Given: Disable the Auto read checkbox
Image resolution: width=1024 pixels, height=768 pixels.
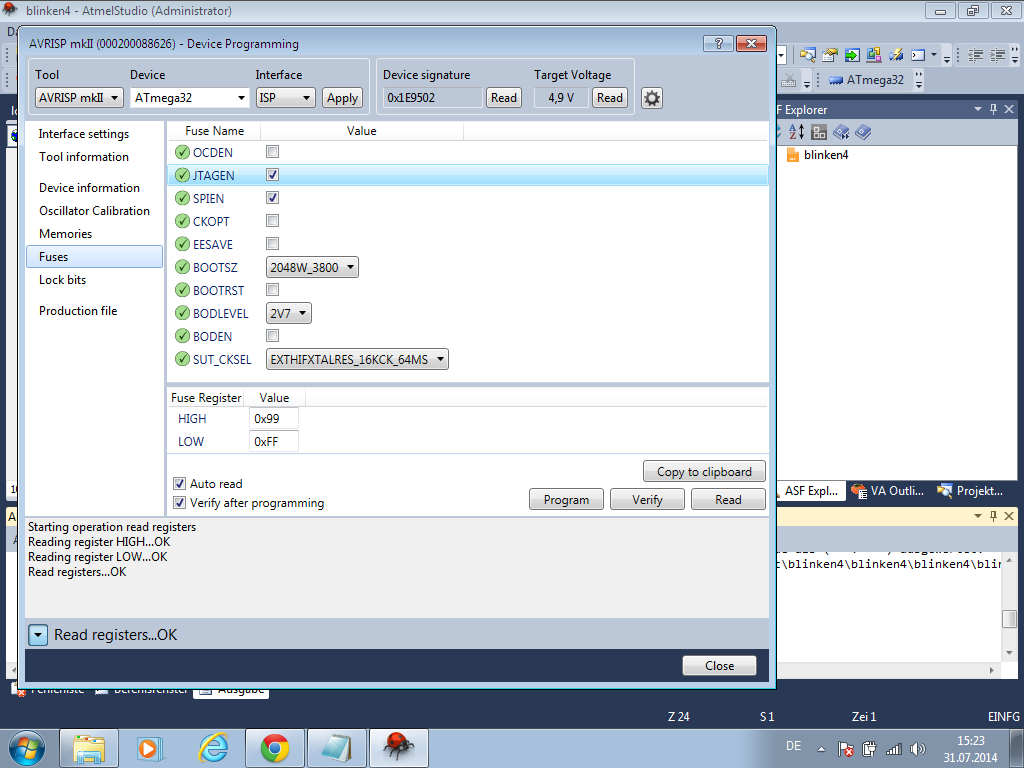Looking at the screenshot, I should coord(179,483).
